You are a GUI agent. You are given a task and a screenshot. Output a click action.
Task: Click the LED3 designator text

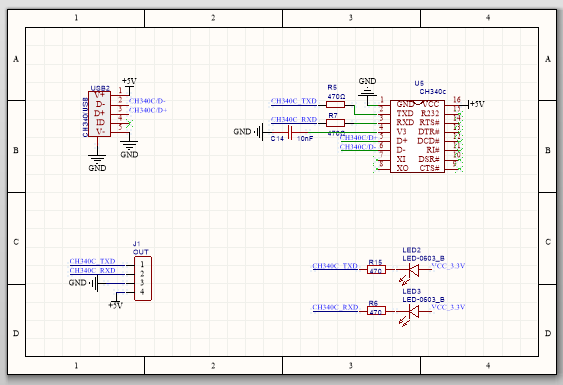(x=411, y=291)
